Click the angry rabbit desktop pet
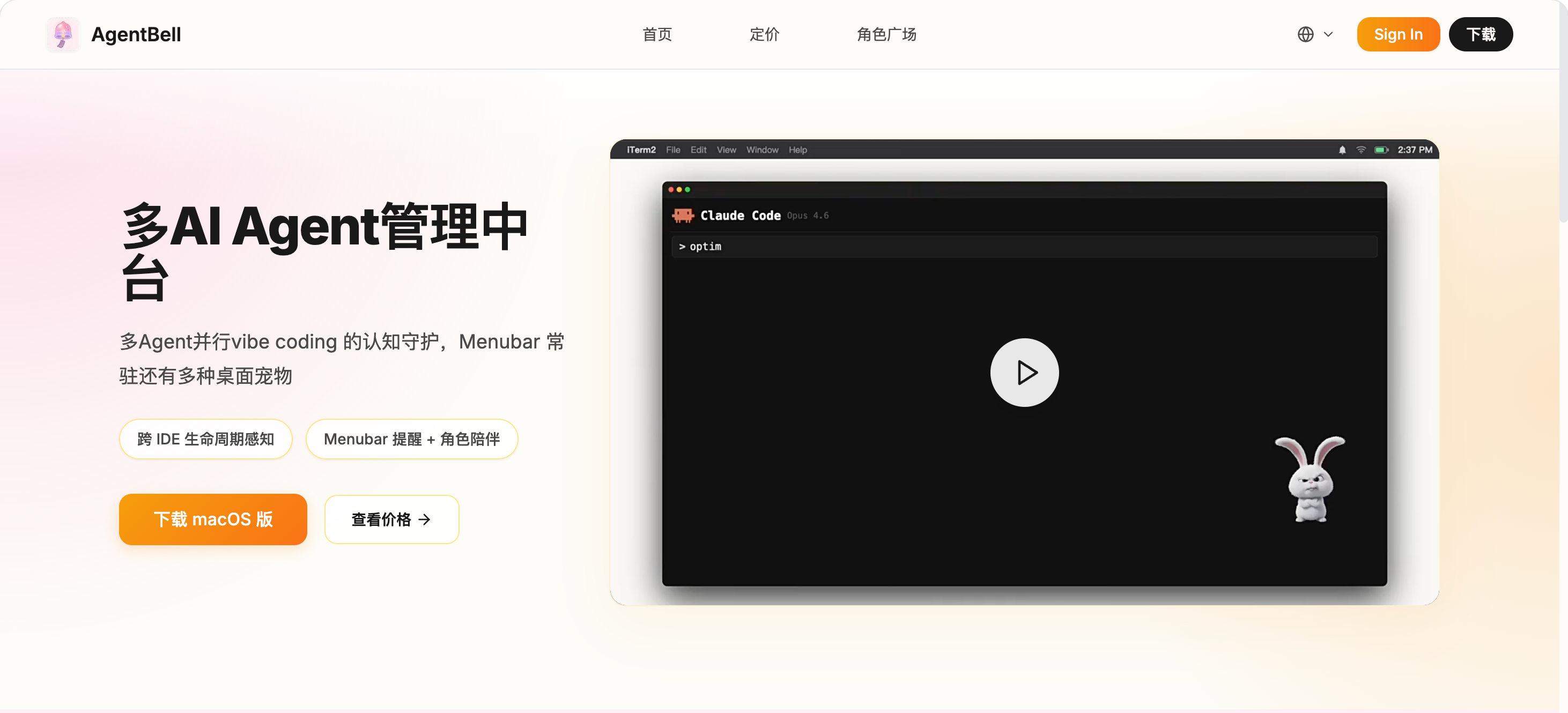 1310,479
